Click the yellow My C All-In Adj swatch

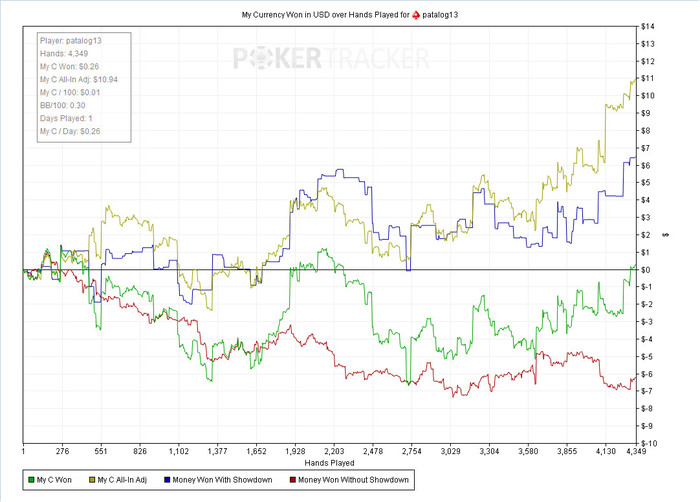pos(92,480)
